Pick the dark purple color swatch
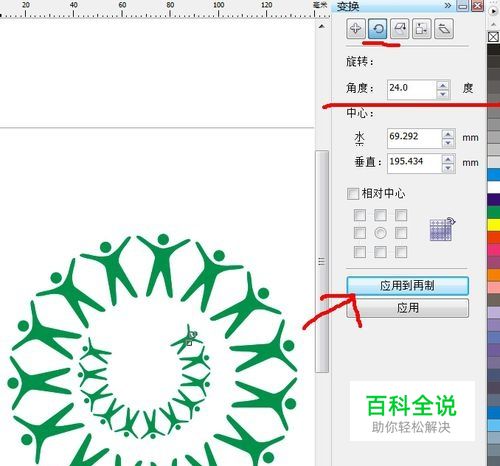The image size is (500, 466). pos(494,199)
